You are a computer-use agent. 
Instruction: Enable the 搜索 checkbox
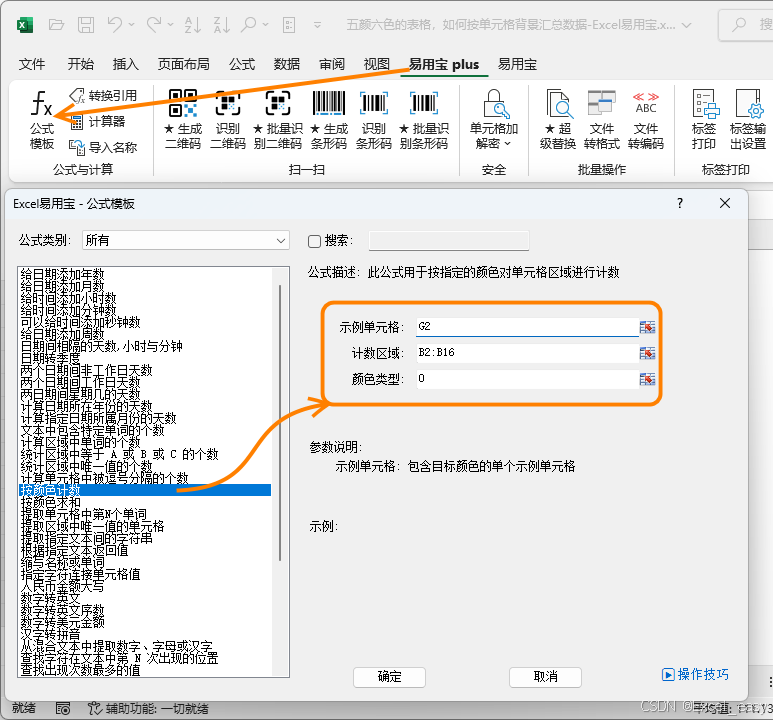(x=314, y=241)
